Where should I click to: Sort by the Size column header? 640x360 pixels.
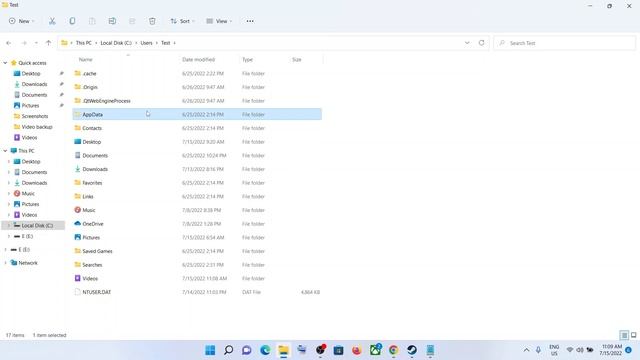(x=297, y=60)
